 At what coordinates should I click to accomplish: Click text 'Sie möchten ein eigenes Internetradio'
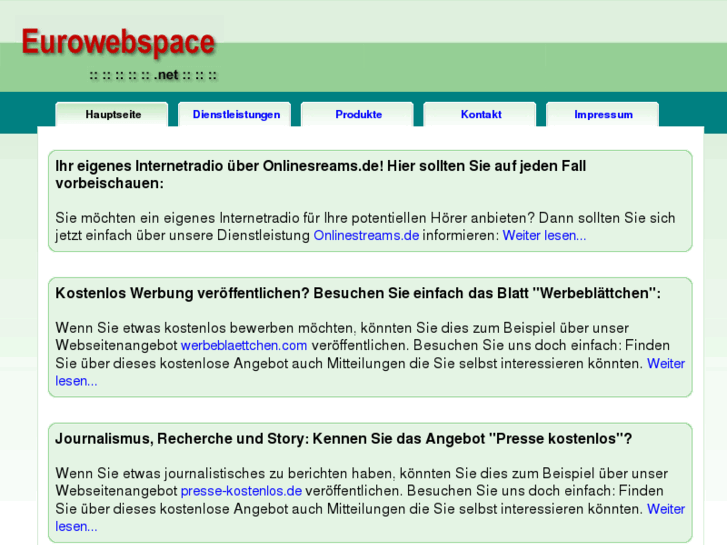click(178, 218)
